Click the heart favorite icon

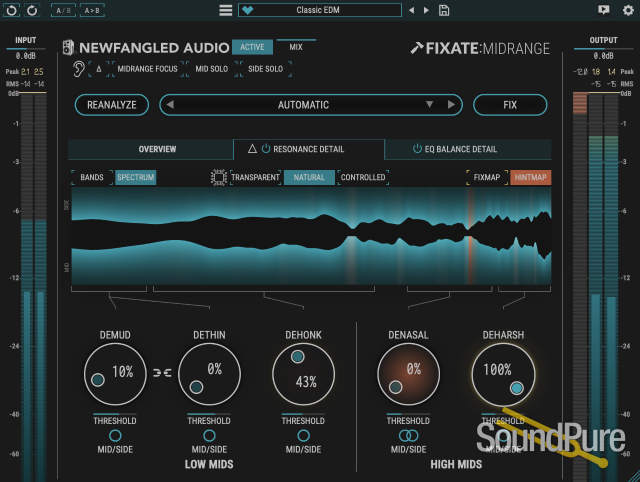(x=247, y=10)
